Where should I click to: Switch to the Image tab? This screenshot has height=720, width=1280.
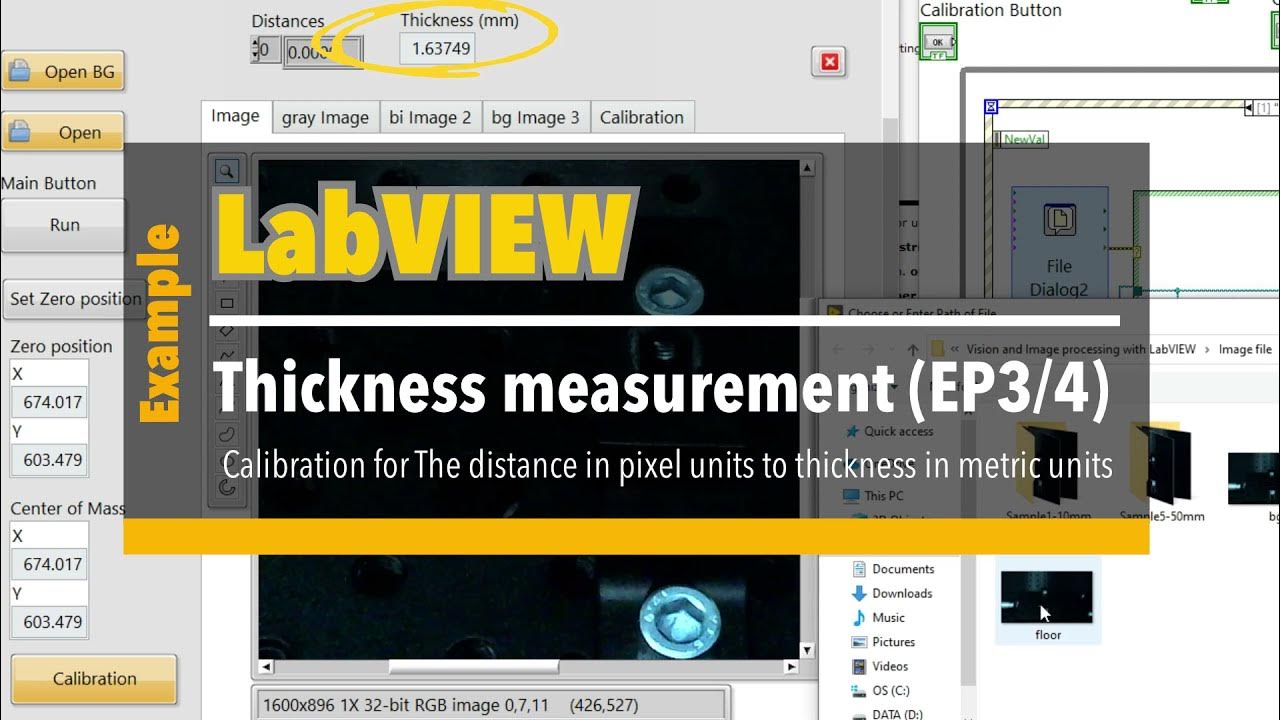coord(235,116)
